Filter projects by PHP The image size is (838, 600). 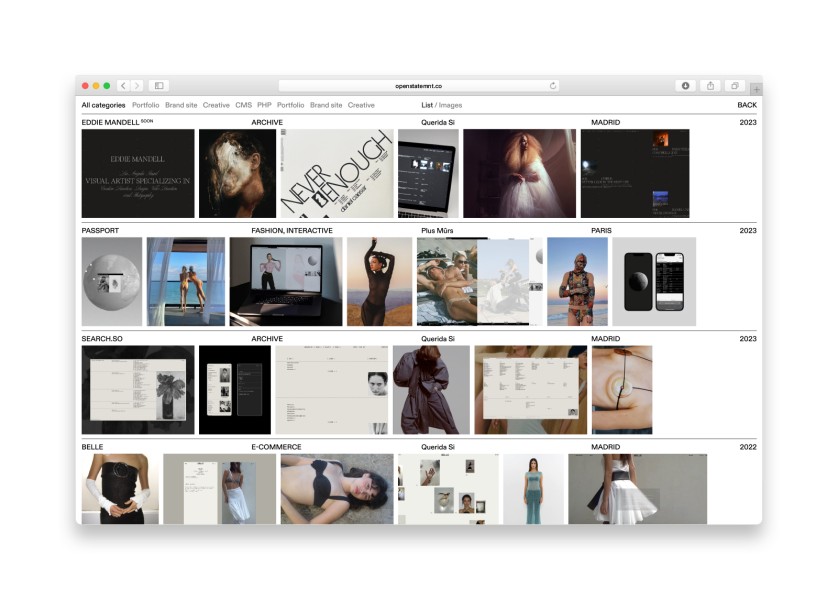pyautogui.click(x=264, y=105)
